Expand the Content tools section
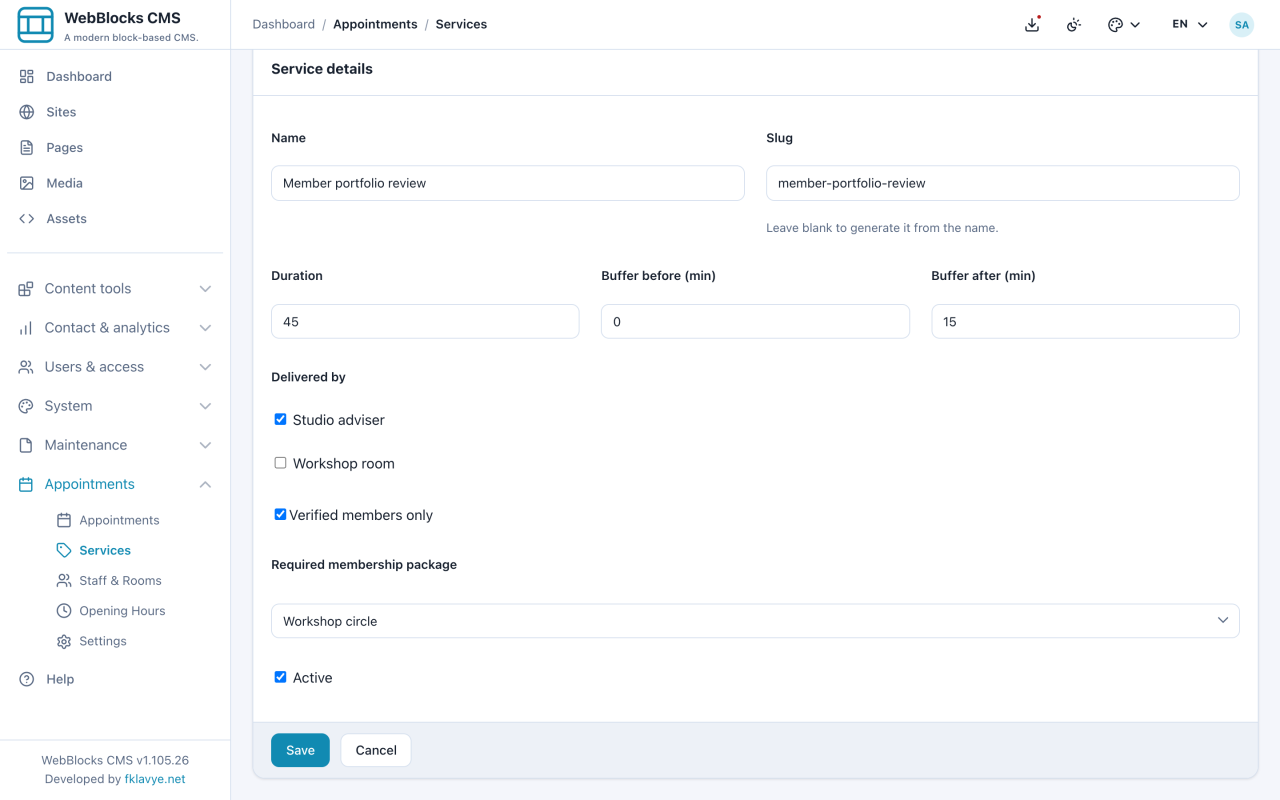 (x=115, y=289)
